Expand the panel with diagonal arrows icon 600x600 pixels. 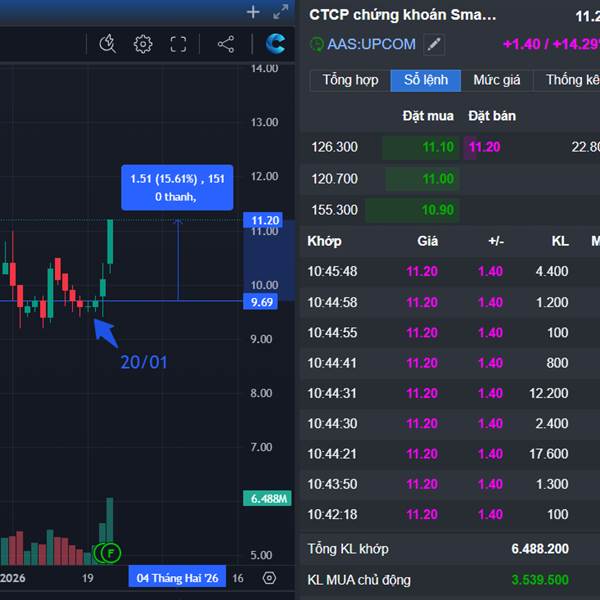coord(280,12)
